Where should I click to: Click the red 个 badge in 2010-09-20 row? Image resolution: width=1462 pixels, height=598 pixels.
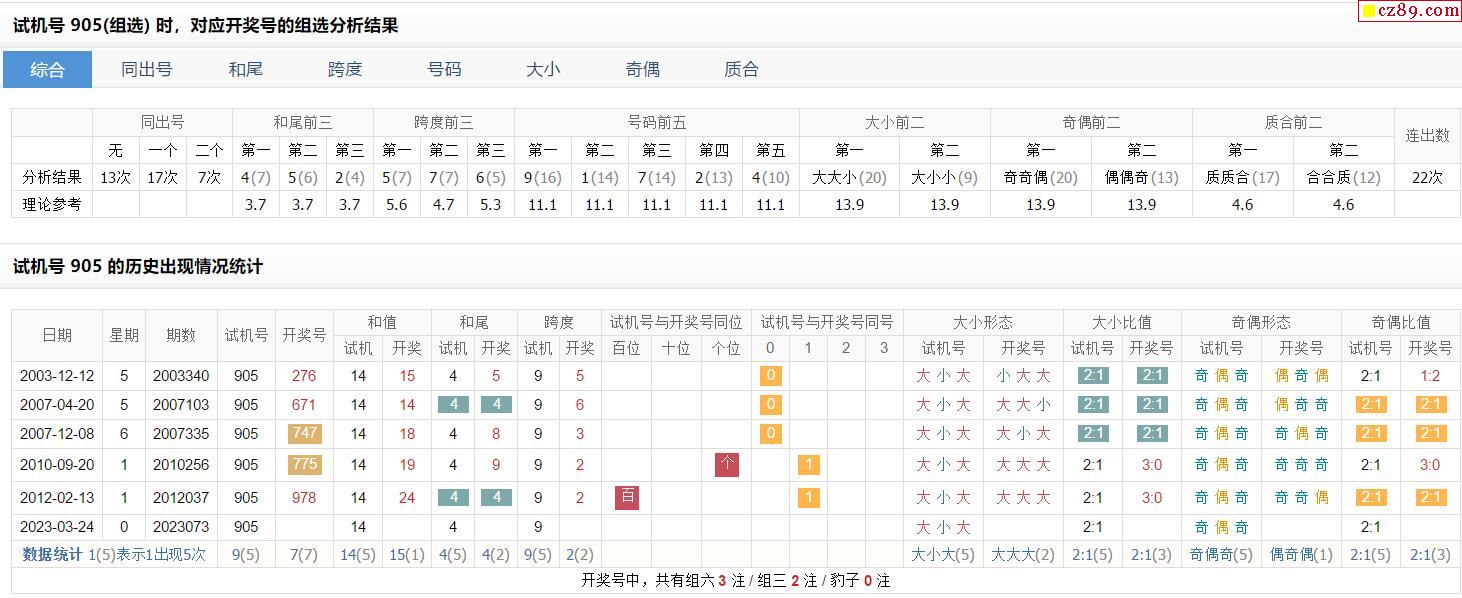coord(727,465)
